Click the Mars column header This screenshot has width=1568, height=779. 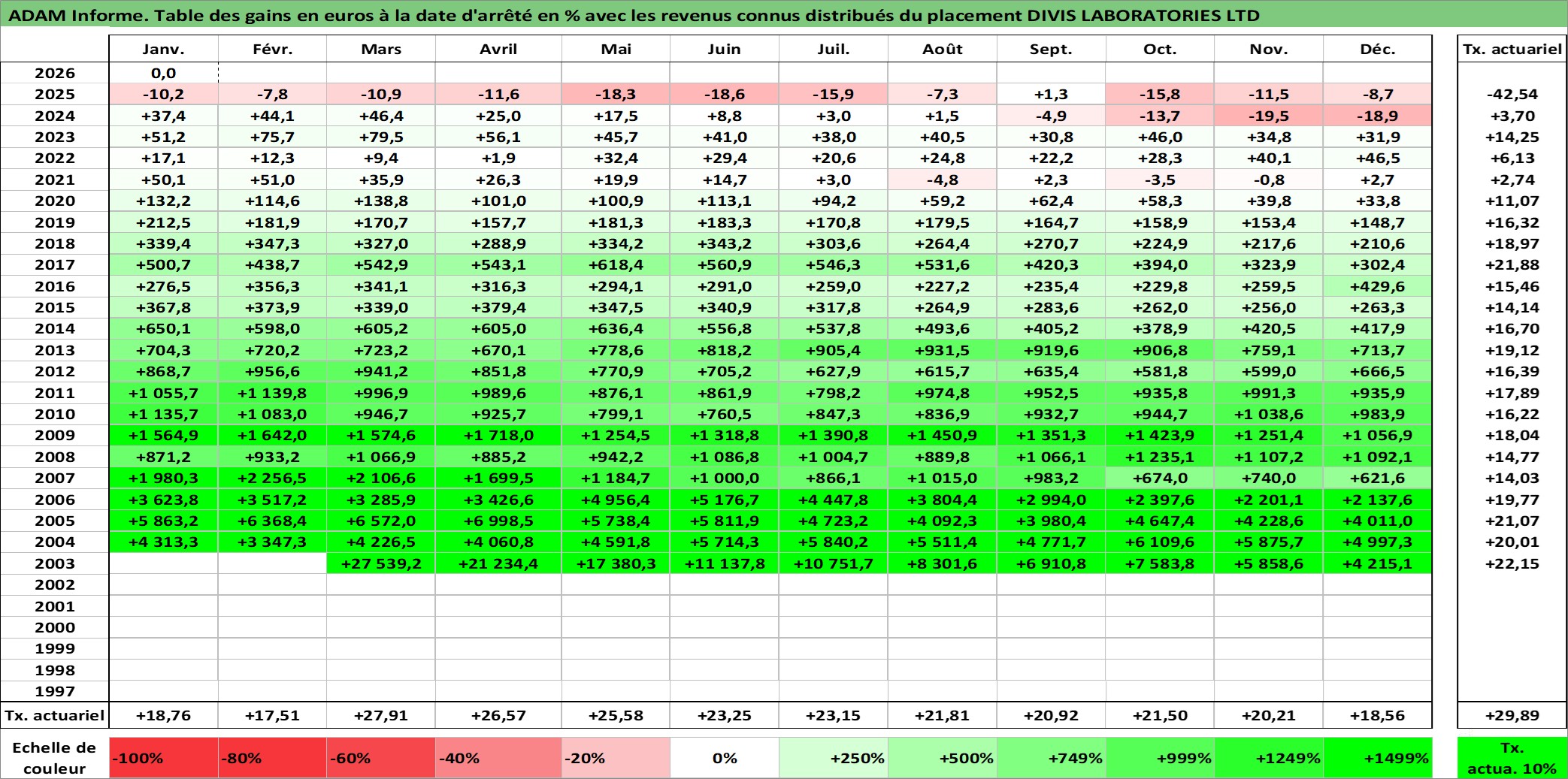click(x=381, y=49)
